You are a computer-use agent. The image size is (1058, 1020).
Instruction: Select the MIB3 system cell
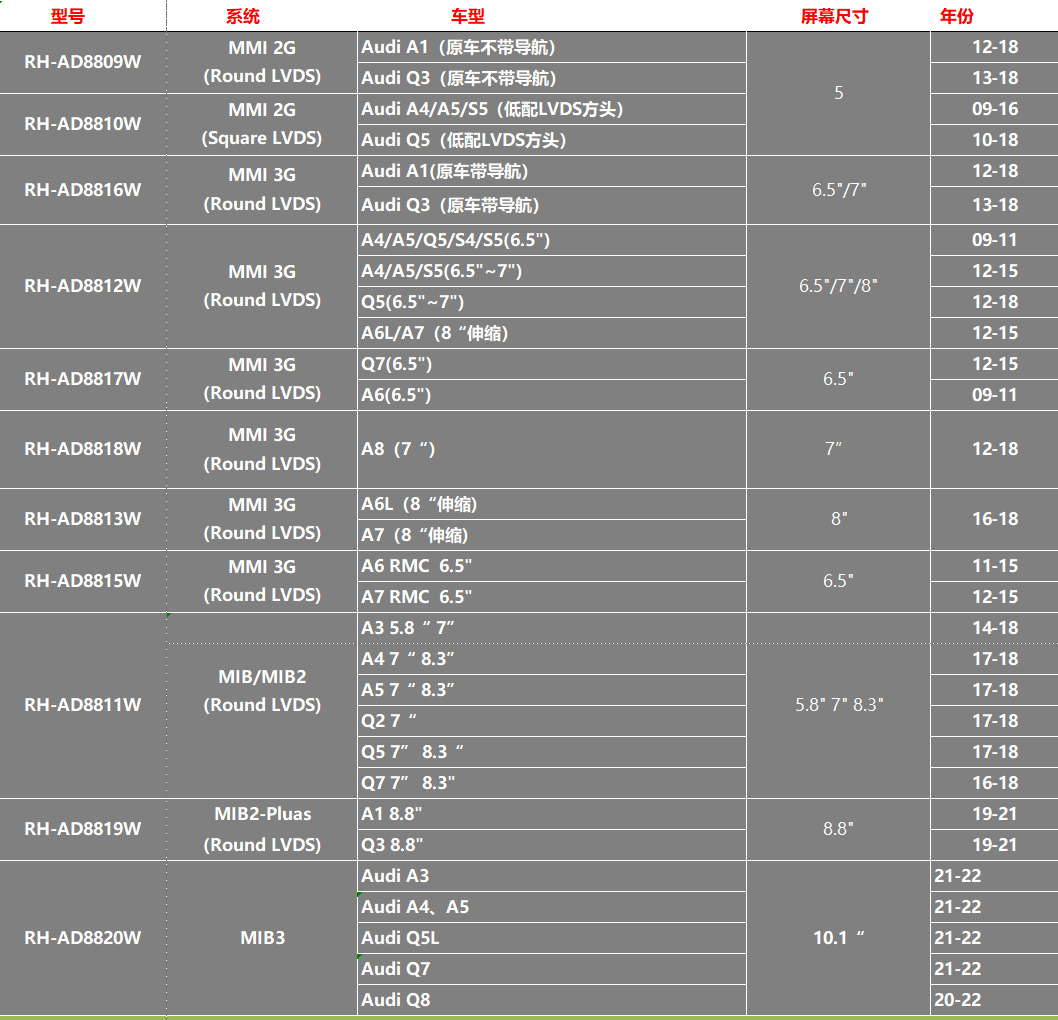[262, 938]
